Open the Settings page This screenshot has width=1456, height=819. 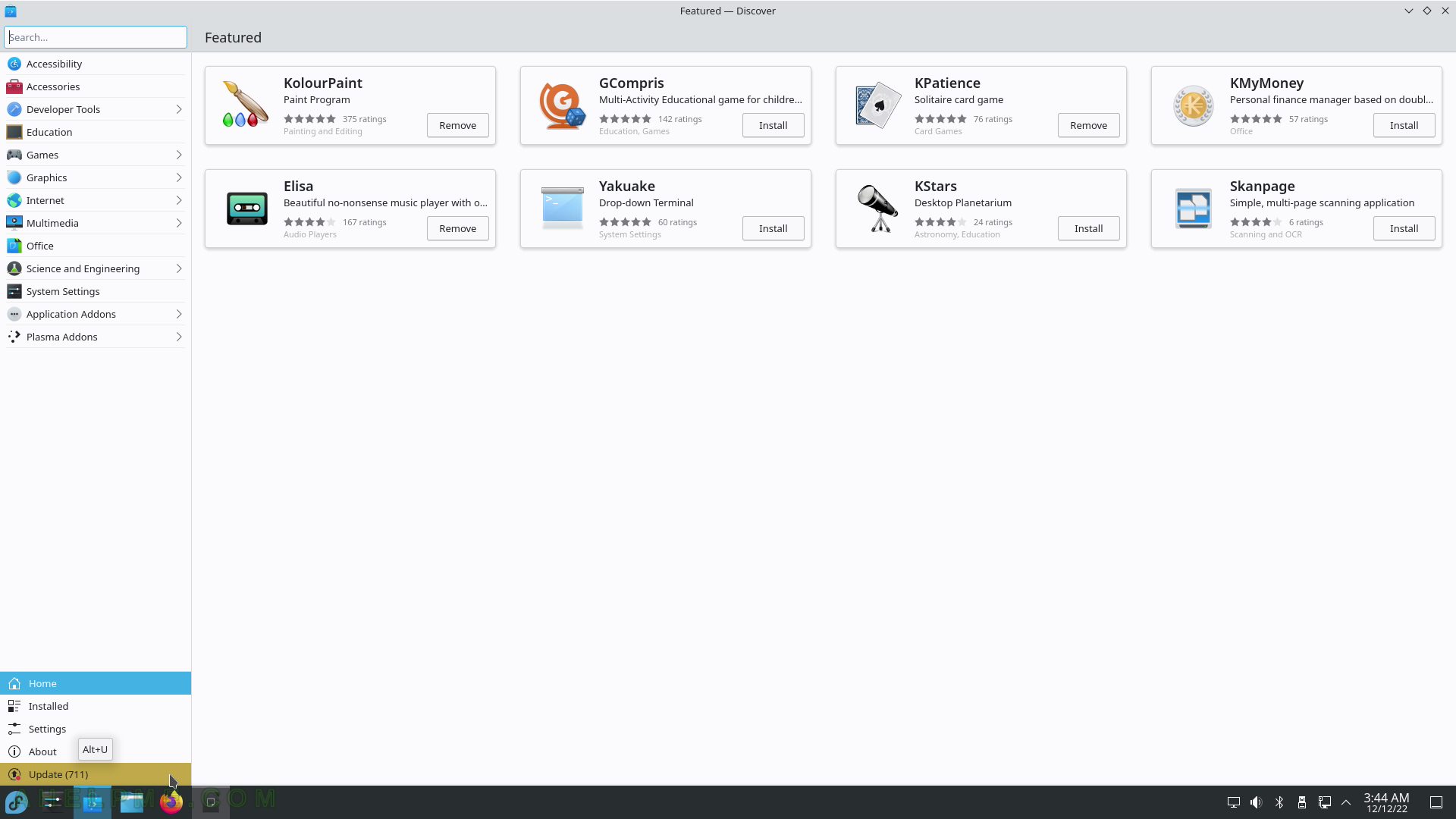96,729
